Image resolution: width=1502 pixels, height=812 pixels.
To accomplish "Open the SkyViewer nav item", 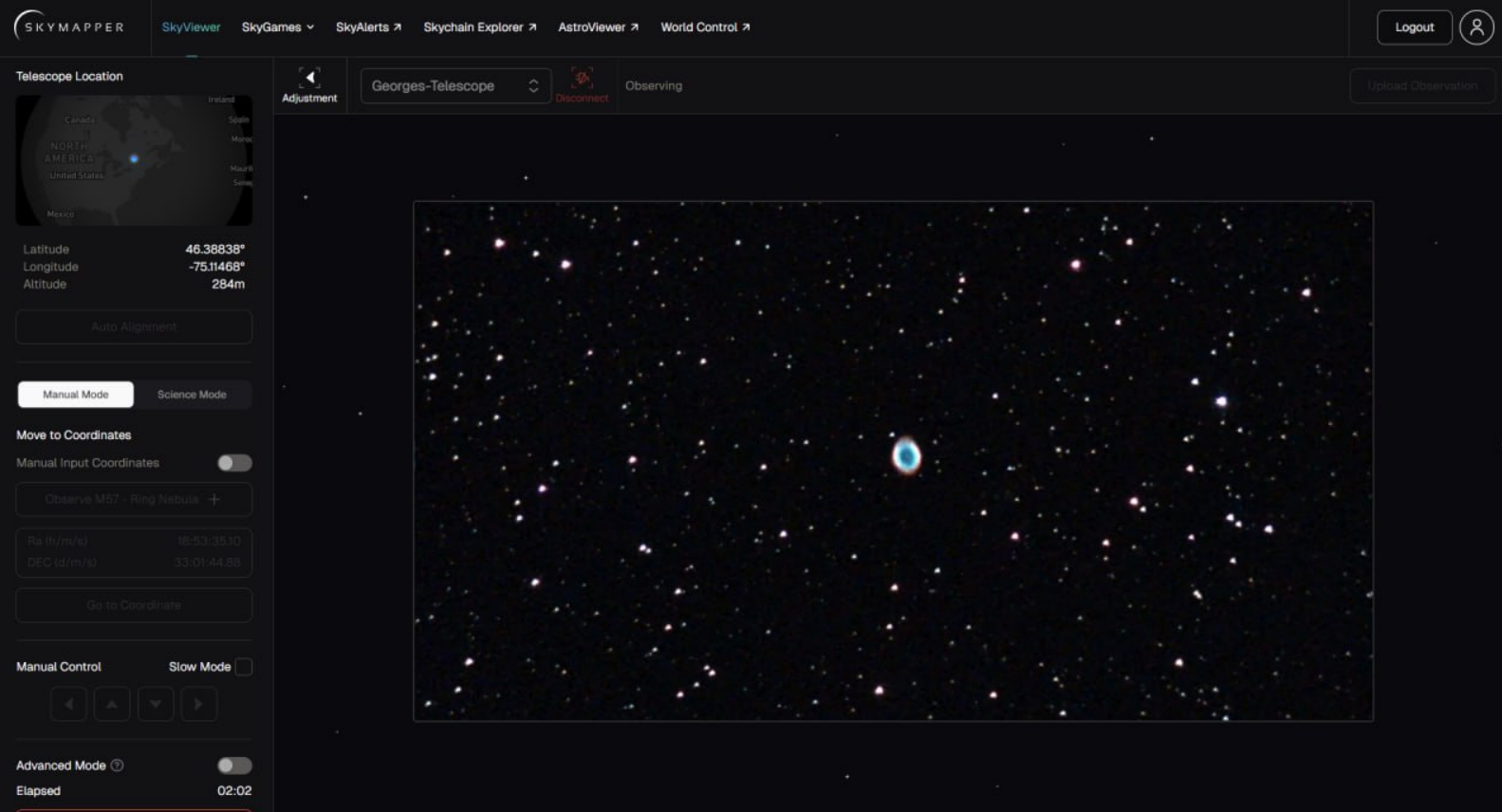I will coord(191,28).
